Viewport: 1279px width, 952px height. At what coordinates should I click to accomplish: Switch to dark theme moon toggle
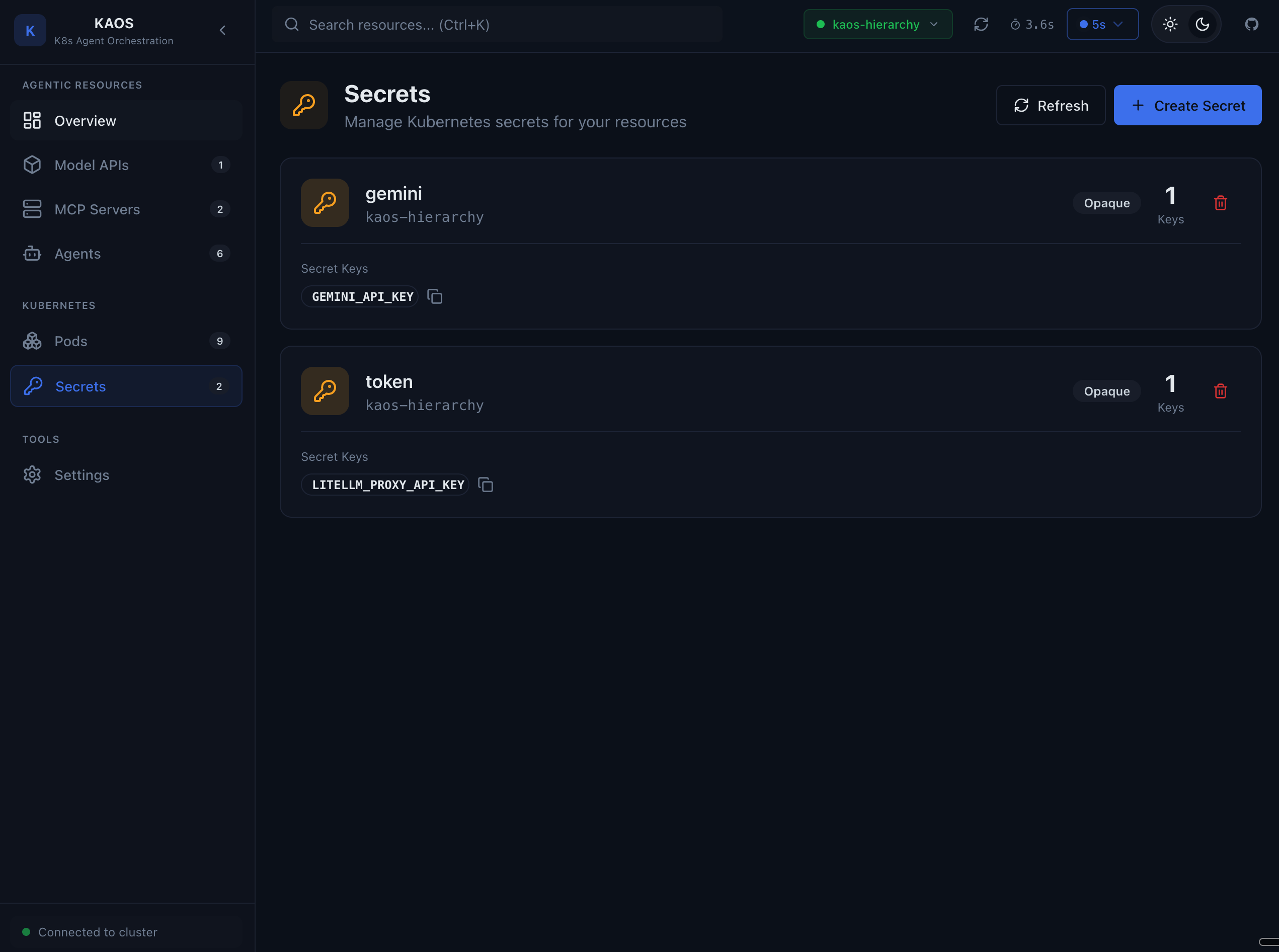click(x=1202, y=25)
